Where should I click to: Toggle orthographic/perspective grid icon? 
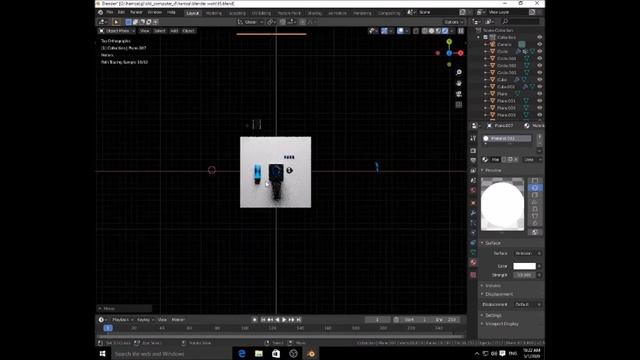click(x=459, y=105)
